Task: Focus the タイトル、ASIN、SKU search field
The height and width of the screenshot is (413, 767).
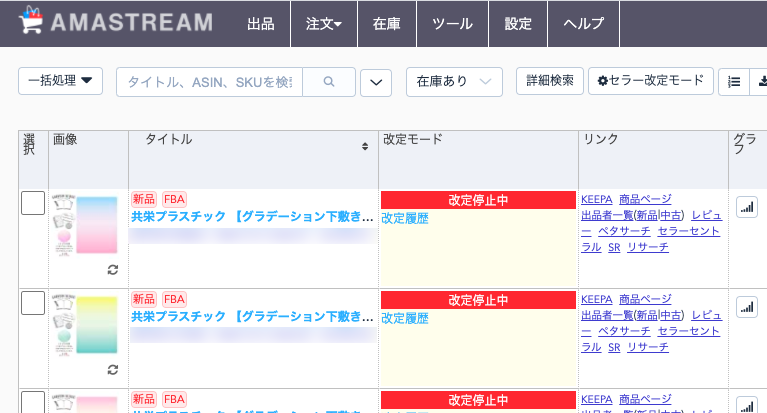Action: pyautogui.click(x=209, y=82)
